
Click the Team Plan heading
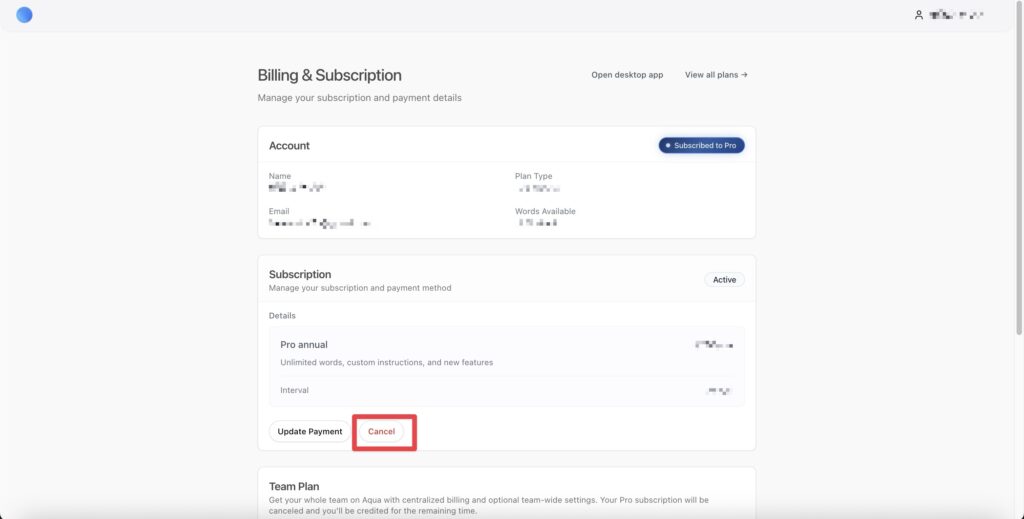click(x=294, y=487)
